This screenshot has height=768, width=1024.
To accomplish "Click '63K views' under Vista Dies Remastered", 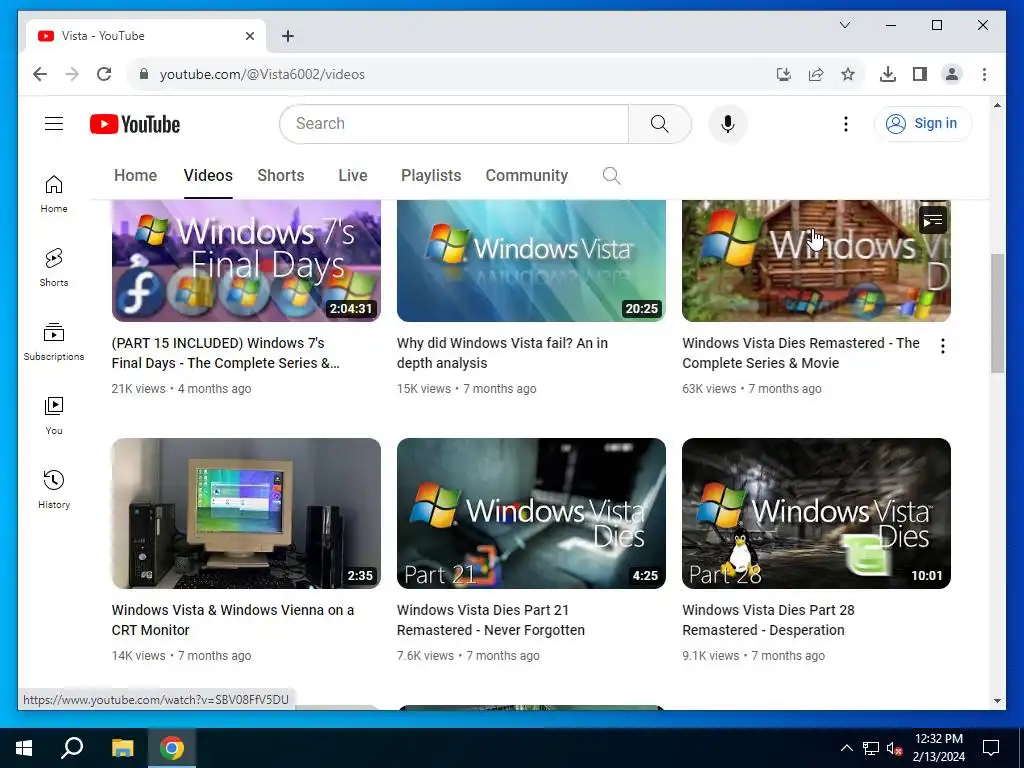I will point(709,389).
